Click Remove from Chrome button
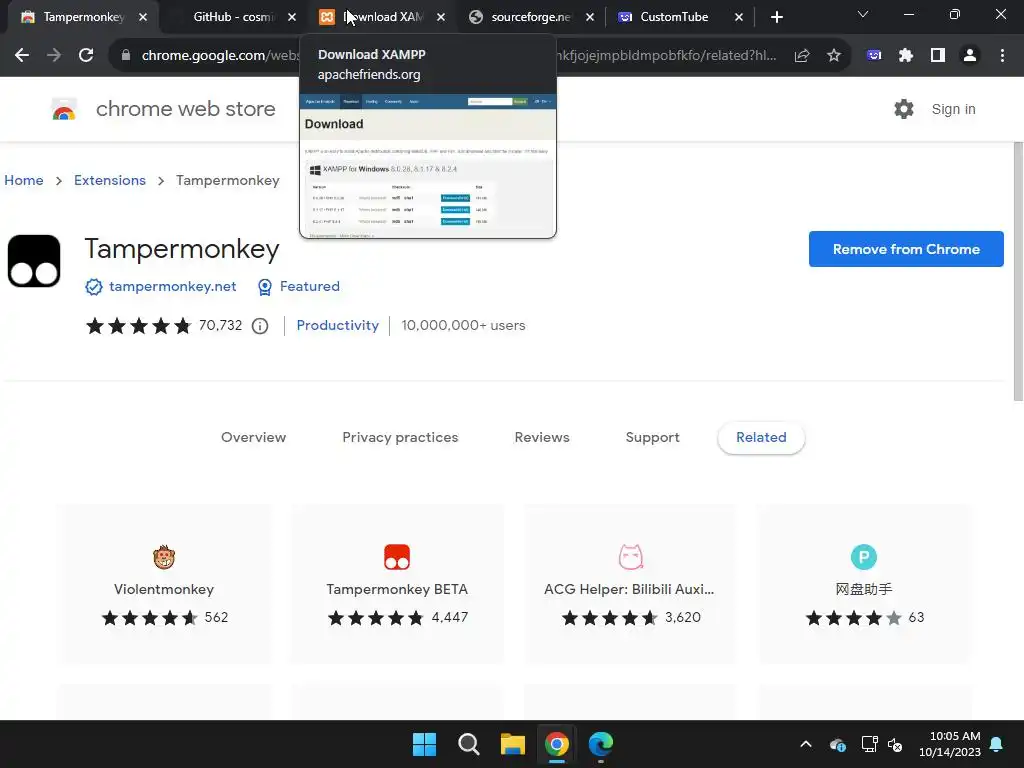This screenshot has height=768, width=1024. [x=906, y=249]
